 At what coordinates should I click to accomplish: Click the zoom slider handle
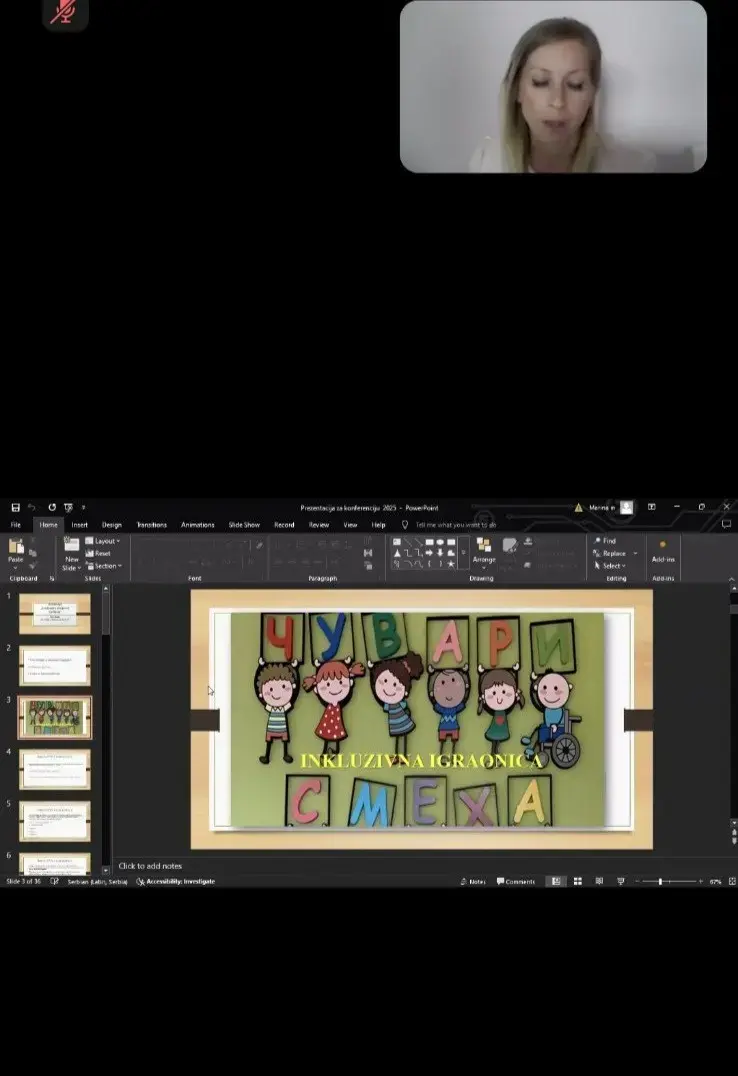(x=660, y=882)
